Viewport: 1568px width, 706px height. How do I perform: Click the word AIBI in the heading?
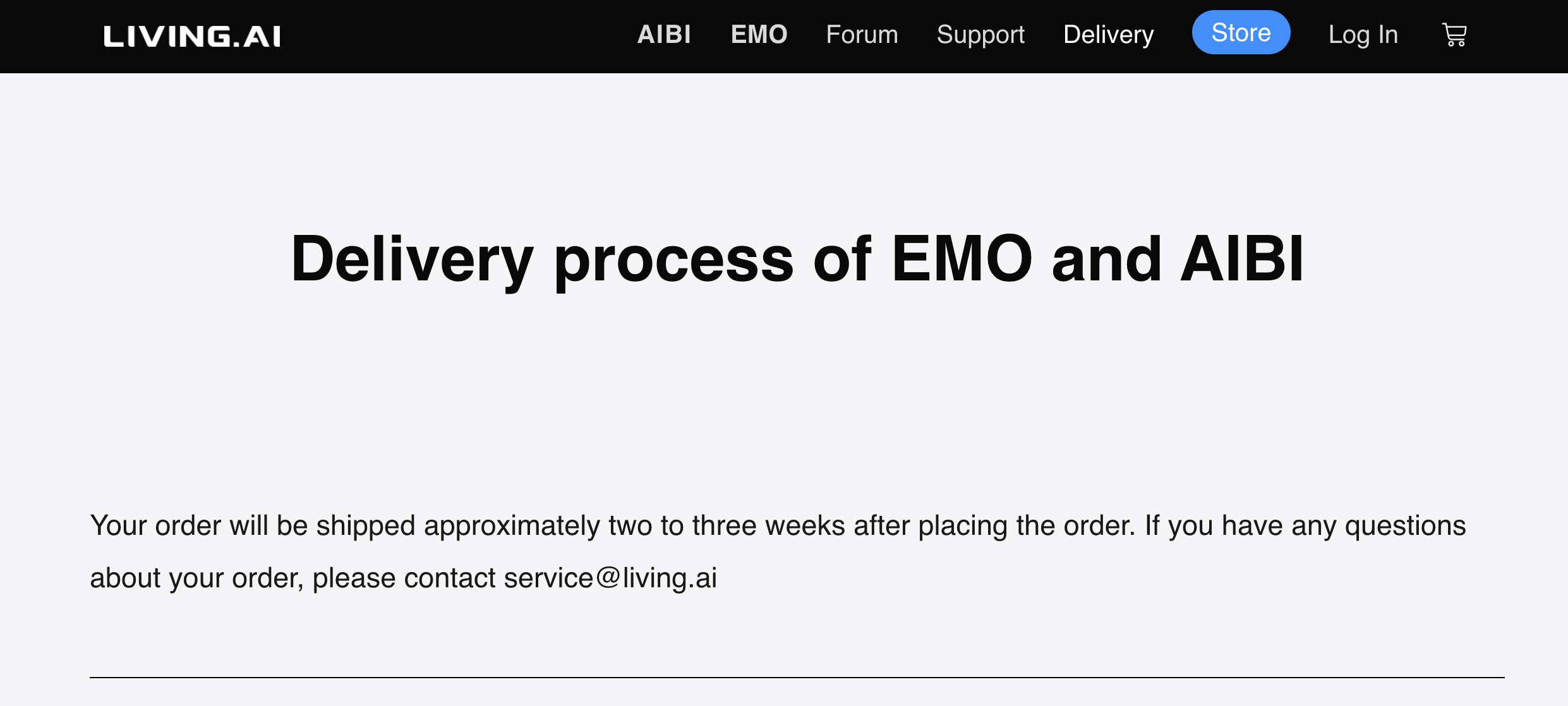pyautogui.click(x=1241, y=259)
